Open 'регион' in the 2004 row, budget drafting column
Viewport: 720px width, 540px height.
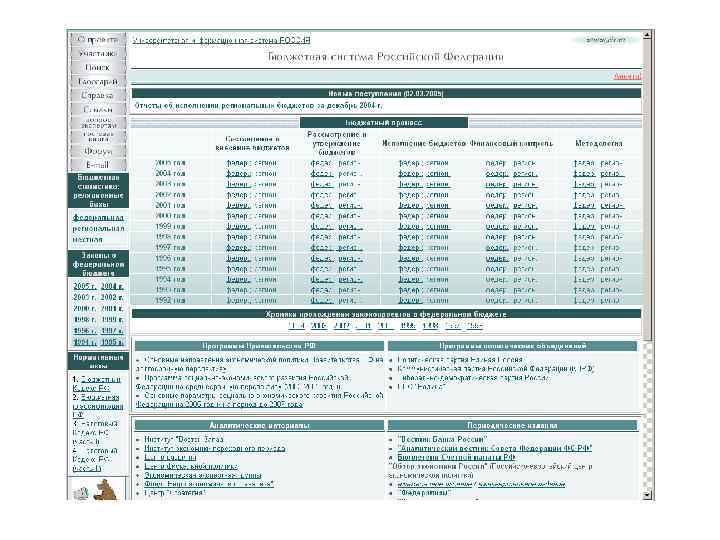tap(265, 174)
